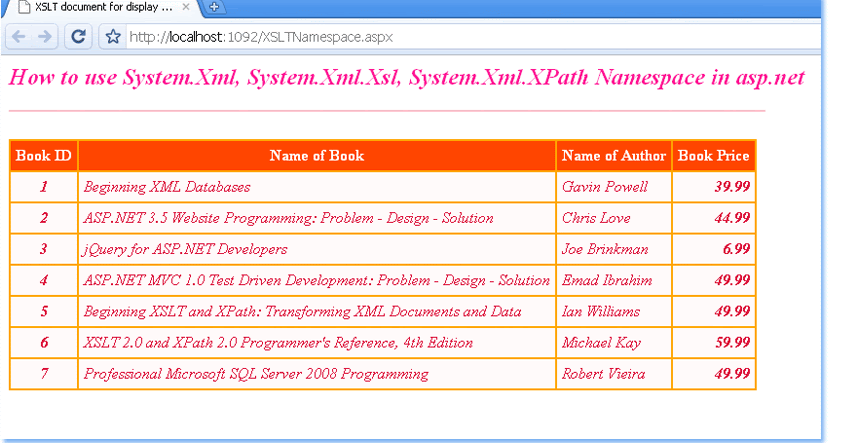842x443 pixels.
Task: Select 'Beginning XSLT and XPath' book title
Action: coord(302,311)
